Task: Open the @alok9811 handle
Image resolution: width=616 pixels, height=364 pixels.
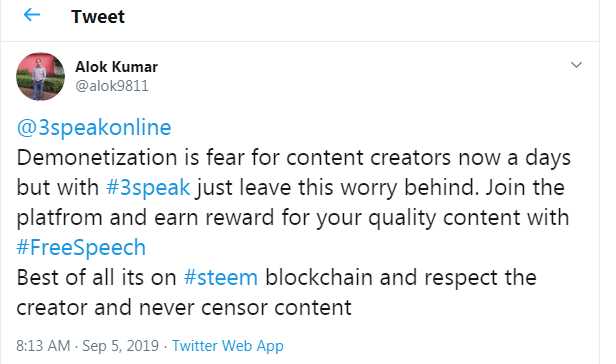Action: coord(112,86)
